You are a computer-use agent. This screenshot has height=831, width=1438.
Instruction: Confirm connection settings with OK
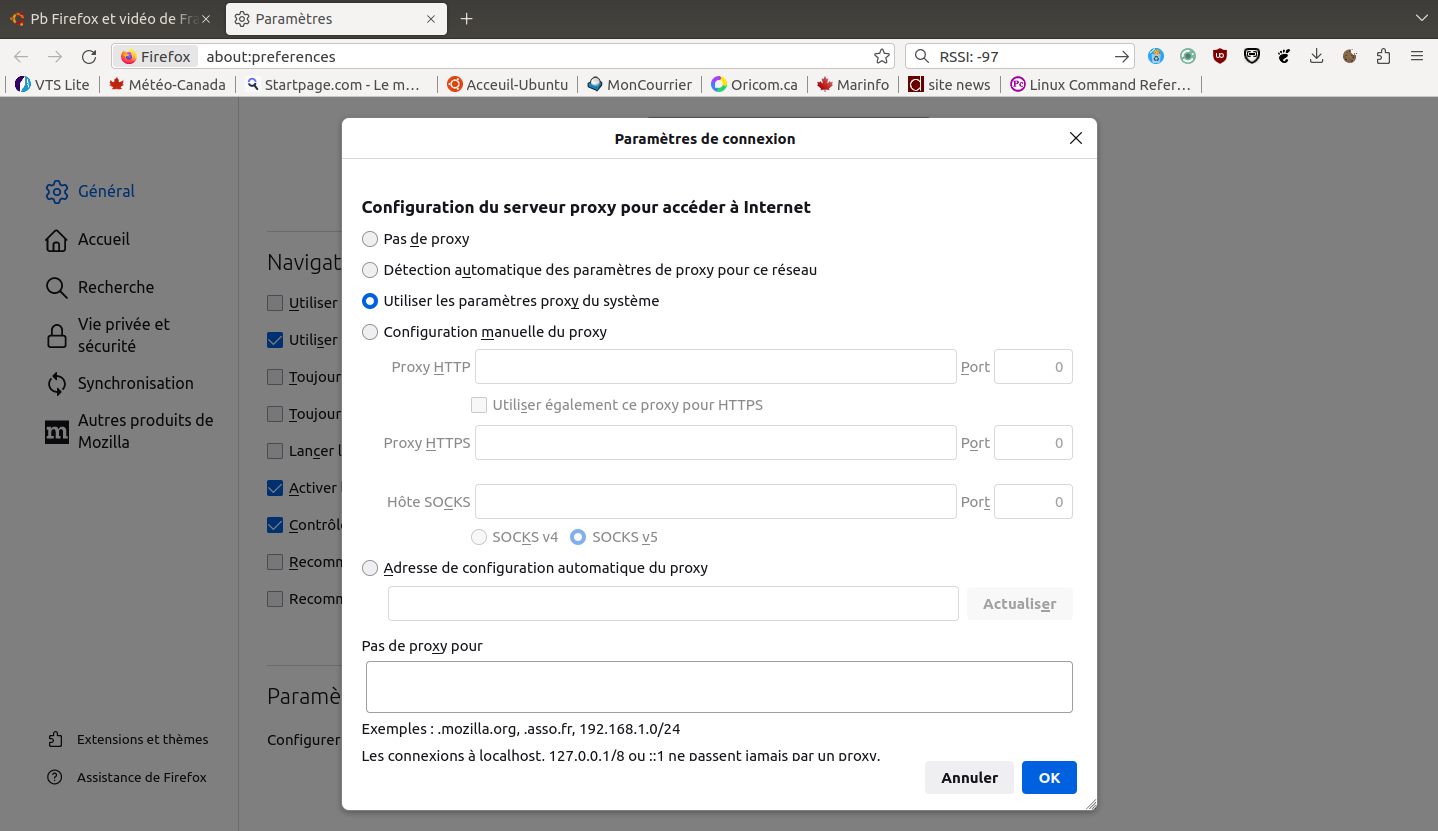1049,778
